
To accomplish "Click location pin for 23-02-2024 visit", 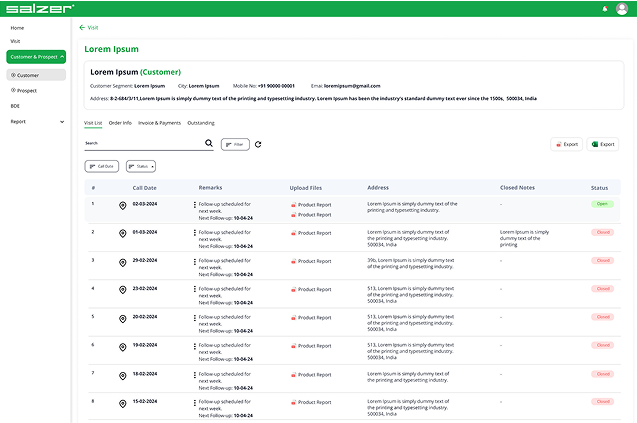I will click(122, 289).
